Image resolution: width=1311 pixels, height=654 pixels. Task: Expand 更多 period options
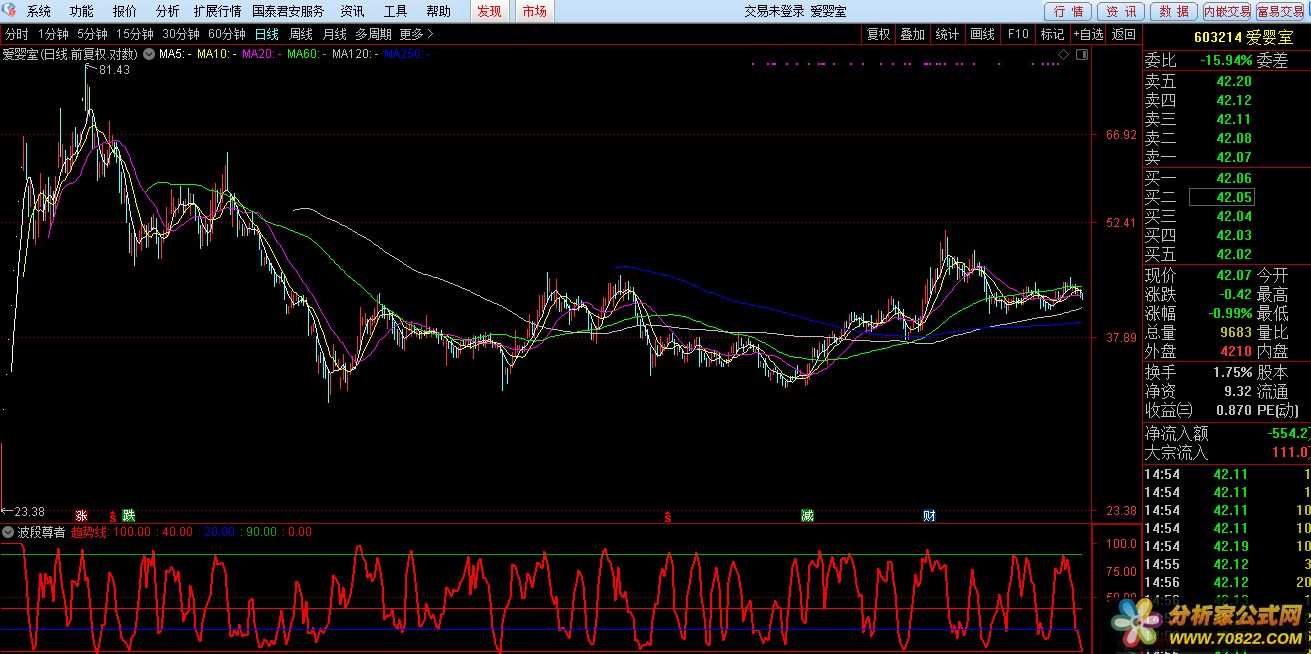click(416, 34)
